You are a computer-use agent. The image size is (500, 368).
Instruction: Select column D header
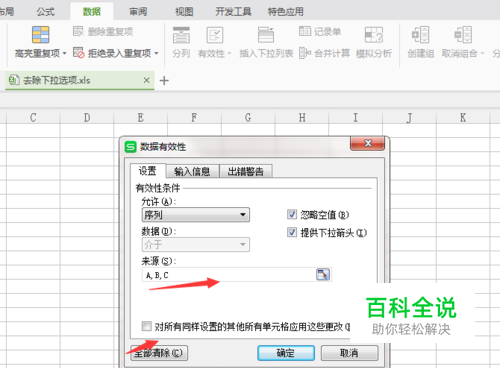87,117
